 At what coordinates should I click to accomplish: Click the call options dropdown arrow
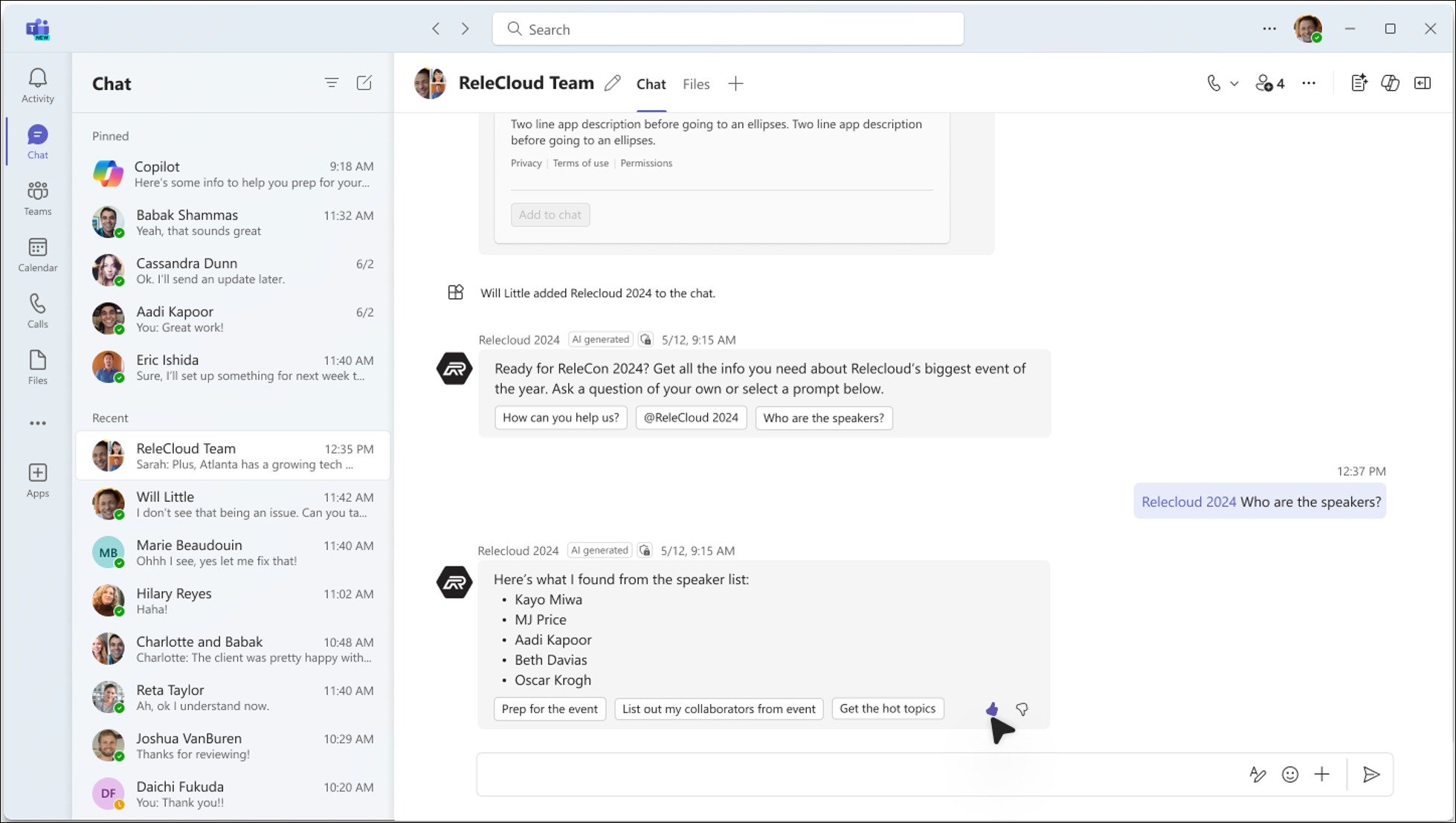1234,83
